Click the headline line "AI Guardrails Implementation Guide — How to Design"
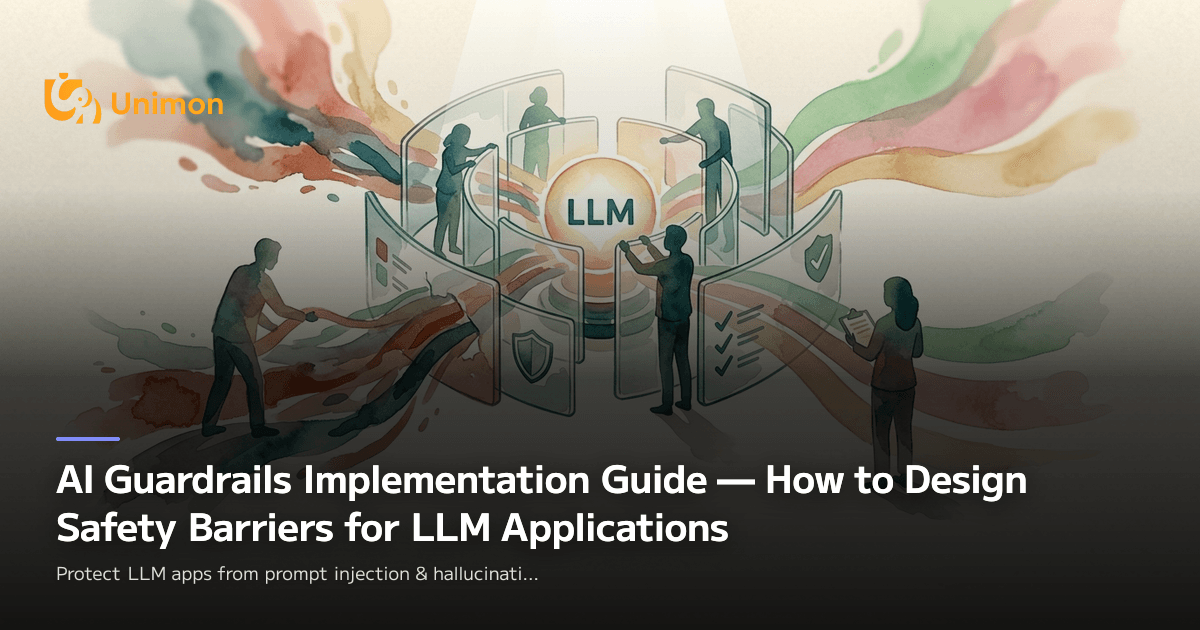The image size is (1200, 630). 541,481
